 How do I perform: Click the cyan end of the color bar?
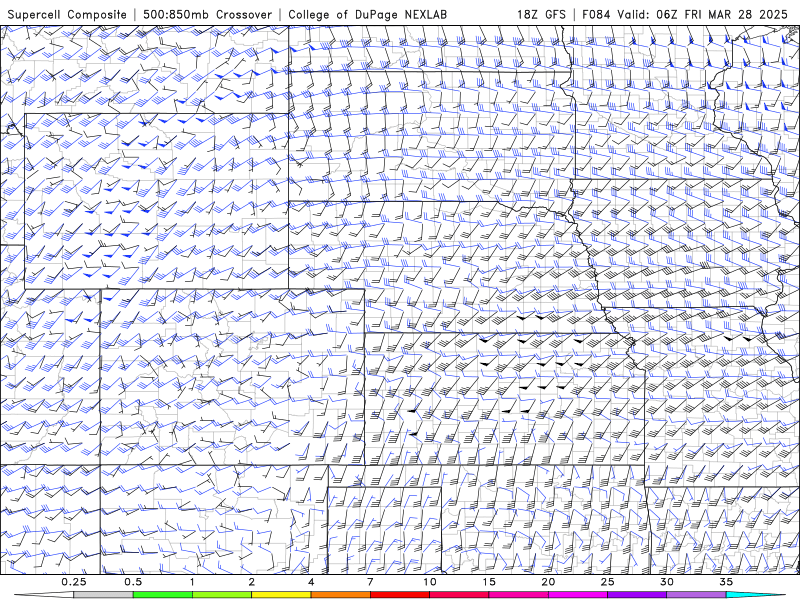[x=755, y=595]
